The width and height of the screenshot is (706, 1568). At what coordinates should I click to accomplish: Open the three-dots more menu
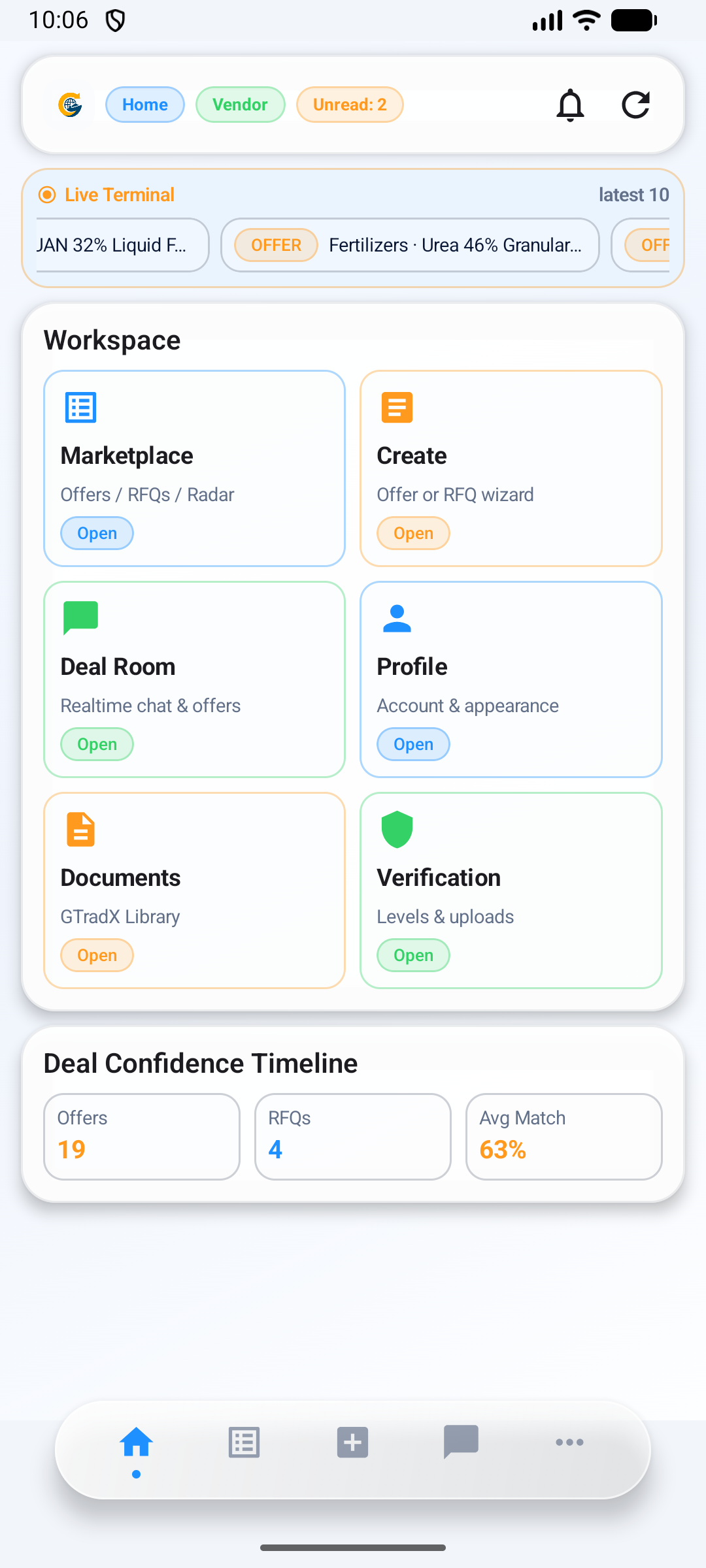[x=569, y=1443]
